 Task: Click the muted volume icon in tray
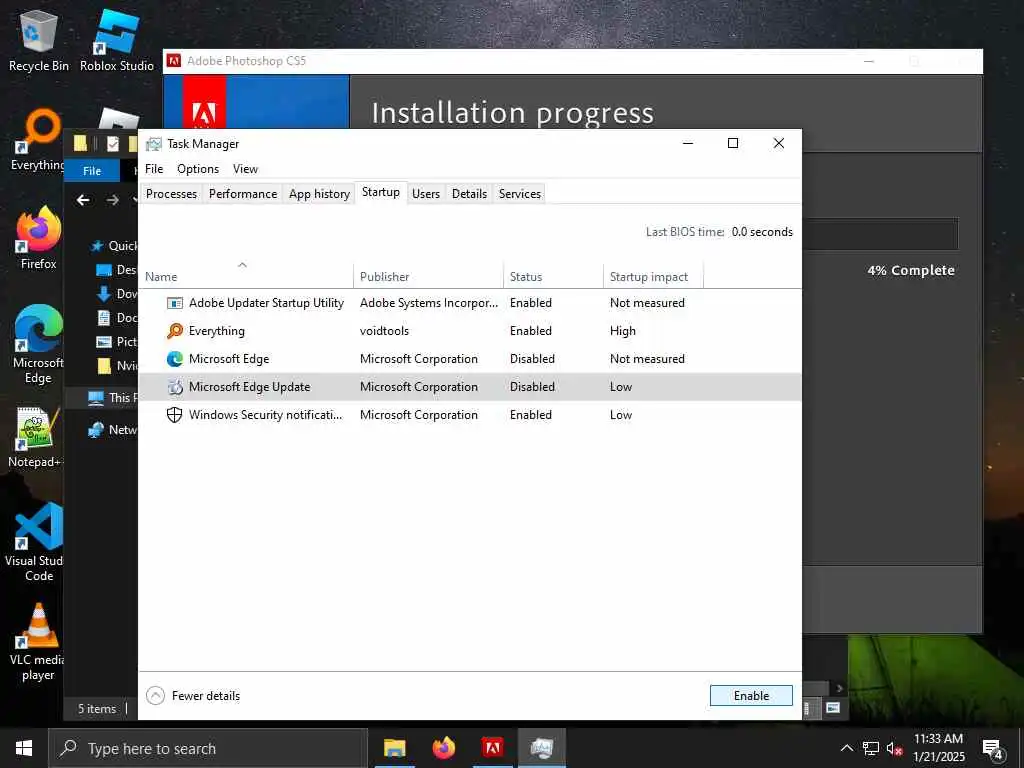coord(894,748)
